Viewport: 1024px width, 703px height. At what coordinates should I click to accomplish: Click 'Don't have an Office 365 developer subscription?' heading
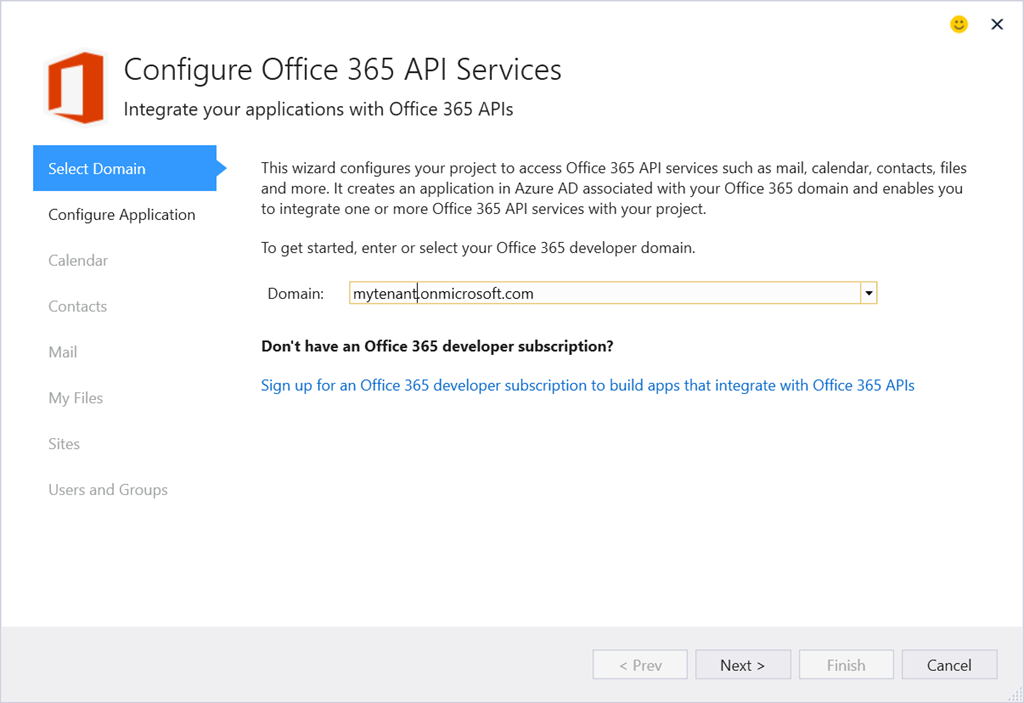click(437, 346)
